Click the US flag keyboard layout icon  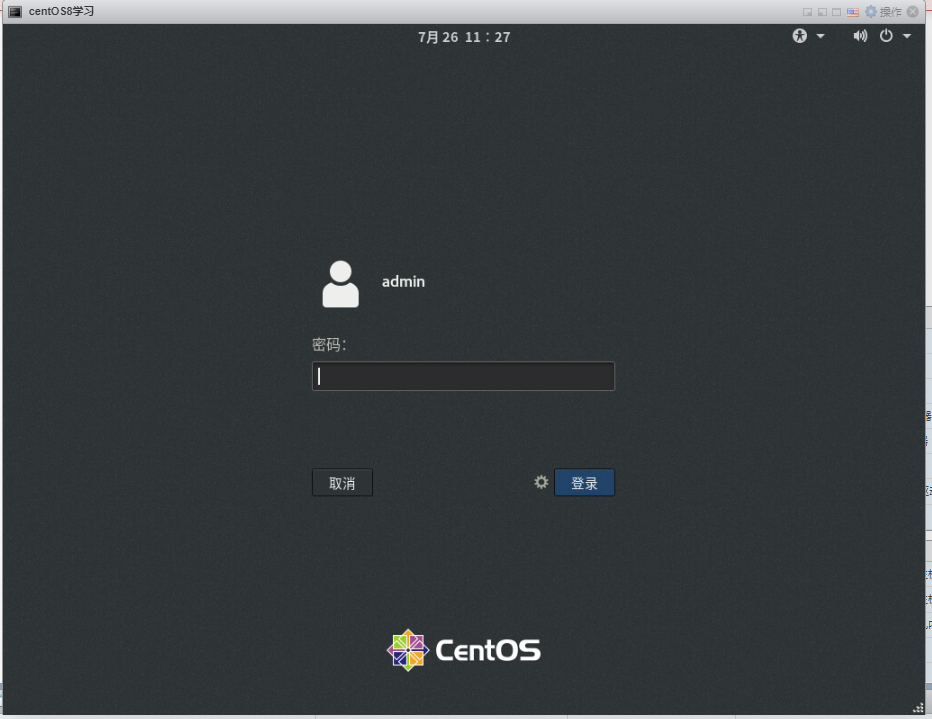coord(853,12)
